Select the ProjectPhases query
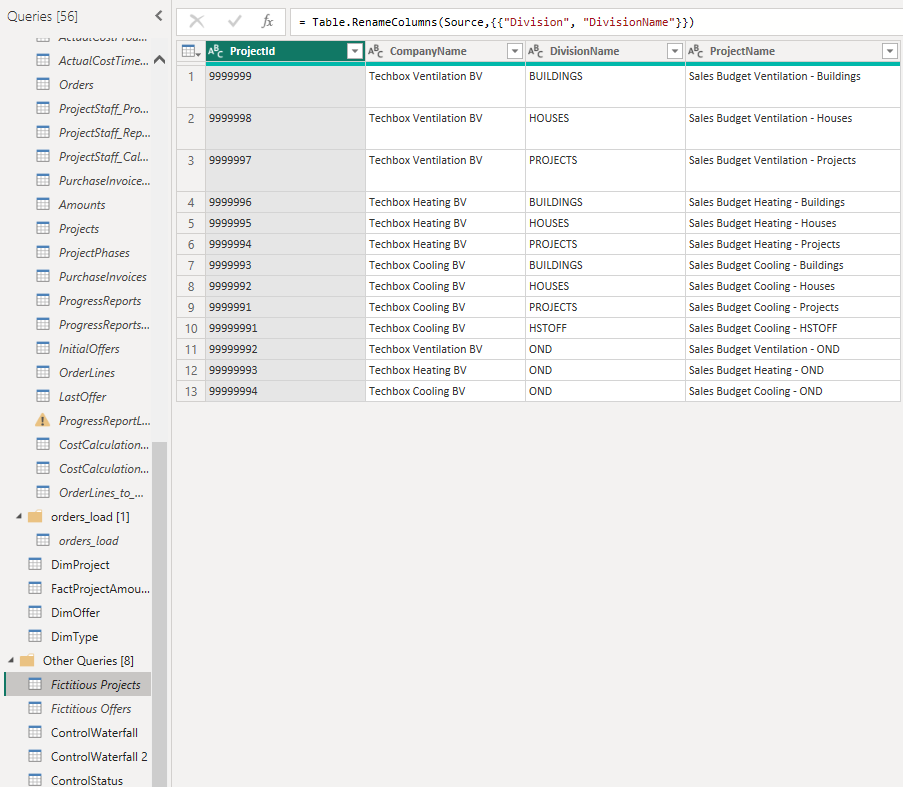The image size is (903, 787). pos(94,253)
